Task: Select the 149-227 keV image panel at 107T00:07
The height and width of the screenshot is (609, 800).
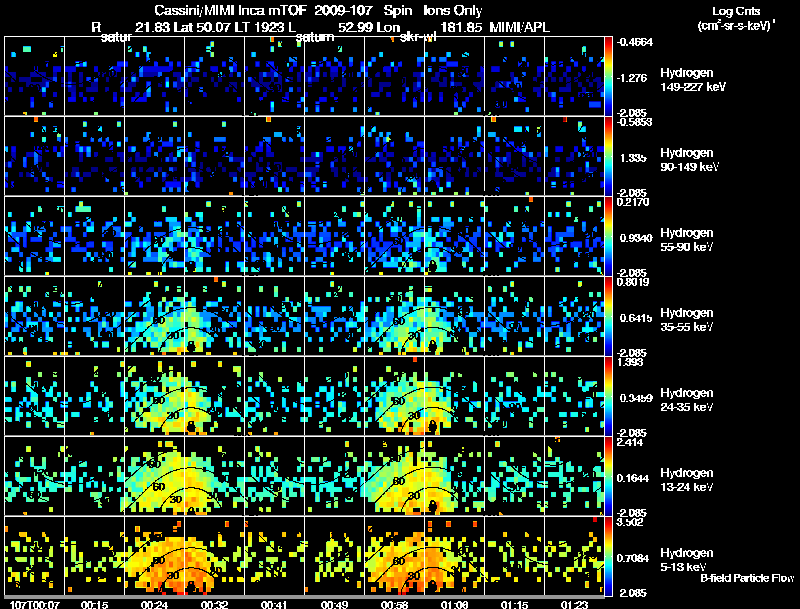Action: coord(34,76)
